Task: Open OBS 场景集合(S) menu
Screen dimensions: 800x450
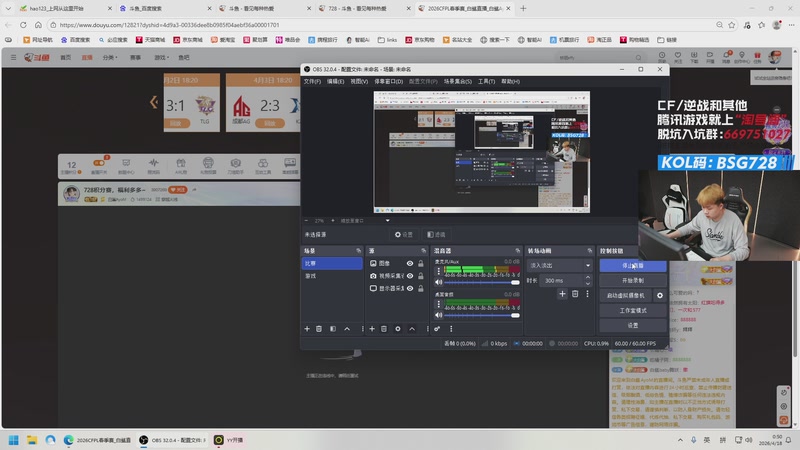Action: coord(457,81)
